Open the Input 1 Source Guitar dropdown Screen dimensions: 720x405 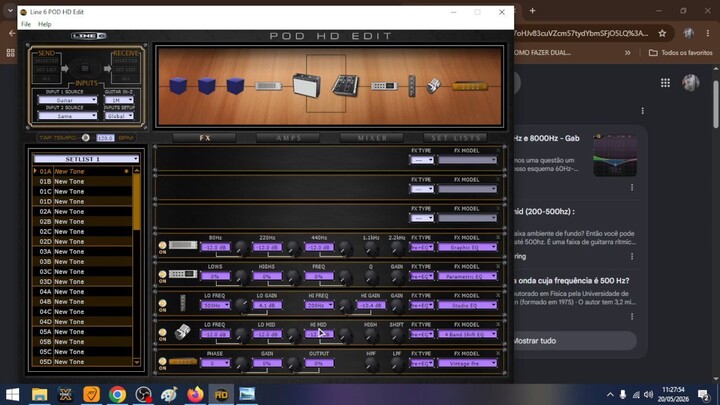pos(68,100)
